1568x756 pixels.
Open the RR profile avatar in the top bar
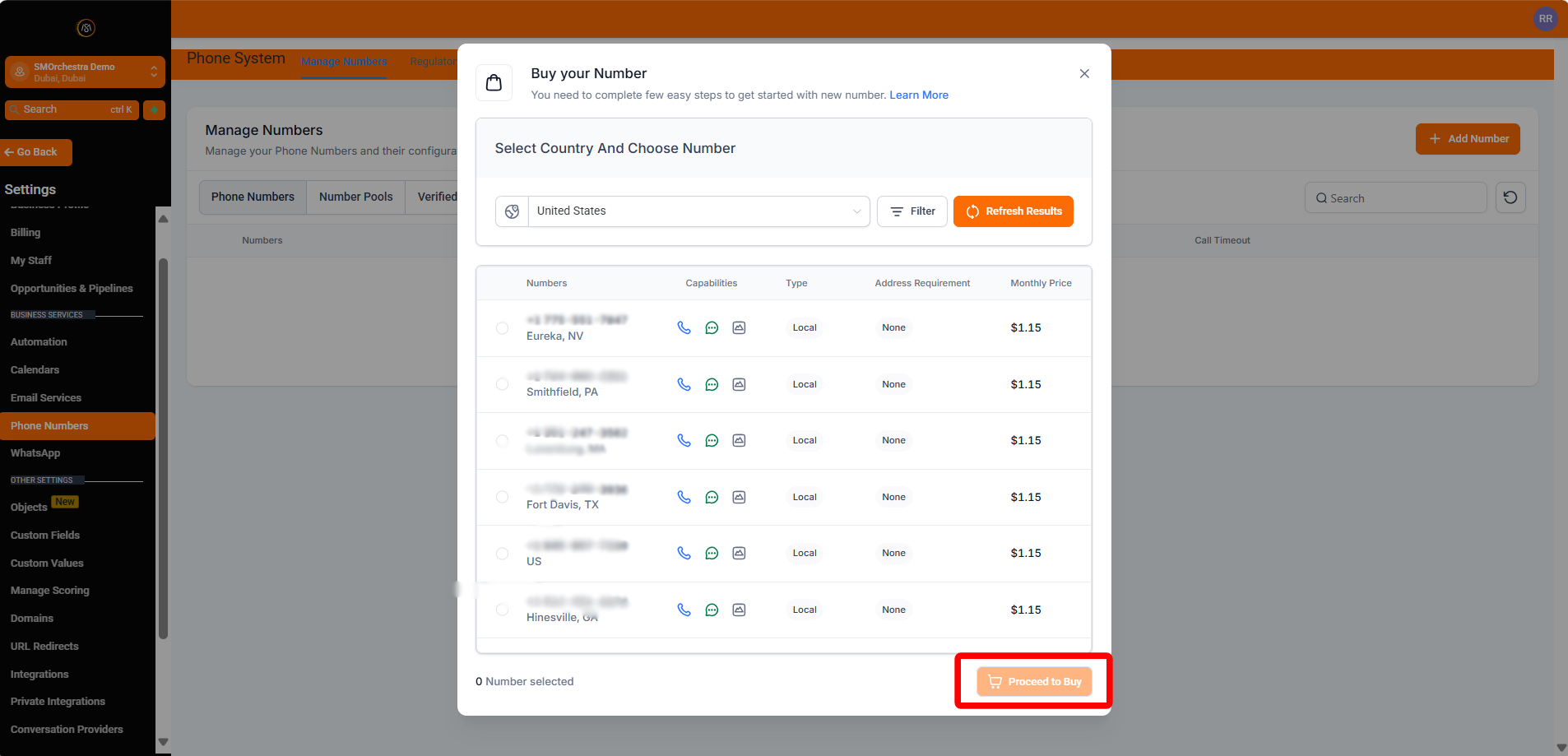[x=1544, y=18]
